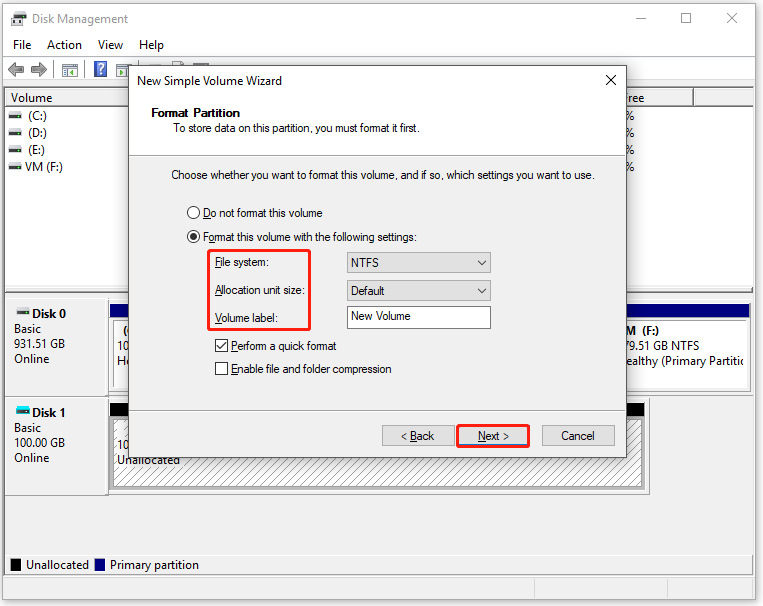Select the E: drive icon in volume list
This screenshot has width=763, height=606.
coord(15,150)
